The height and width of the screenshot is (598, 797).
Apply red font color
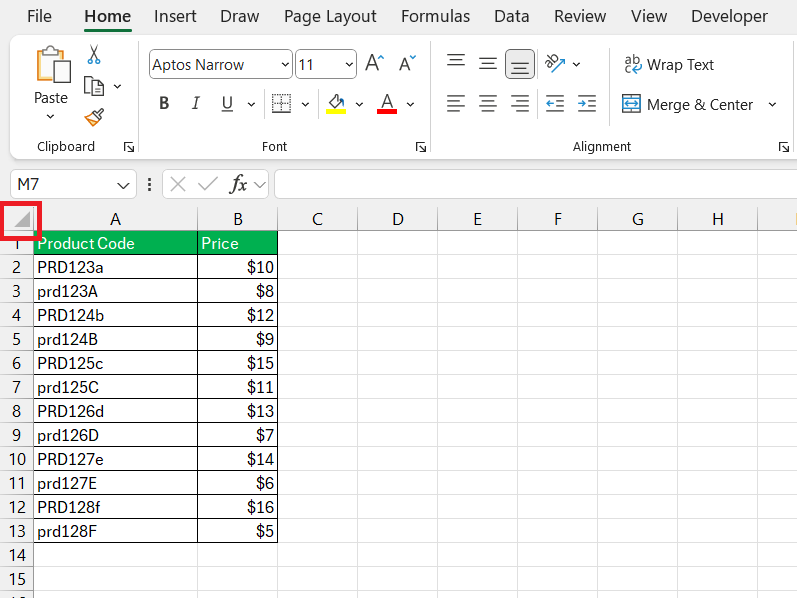(387, 104)
